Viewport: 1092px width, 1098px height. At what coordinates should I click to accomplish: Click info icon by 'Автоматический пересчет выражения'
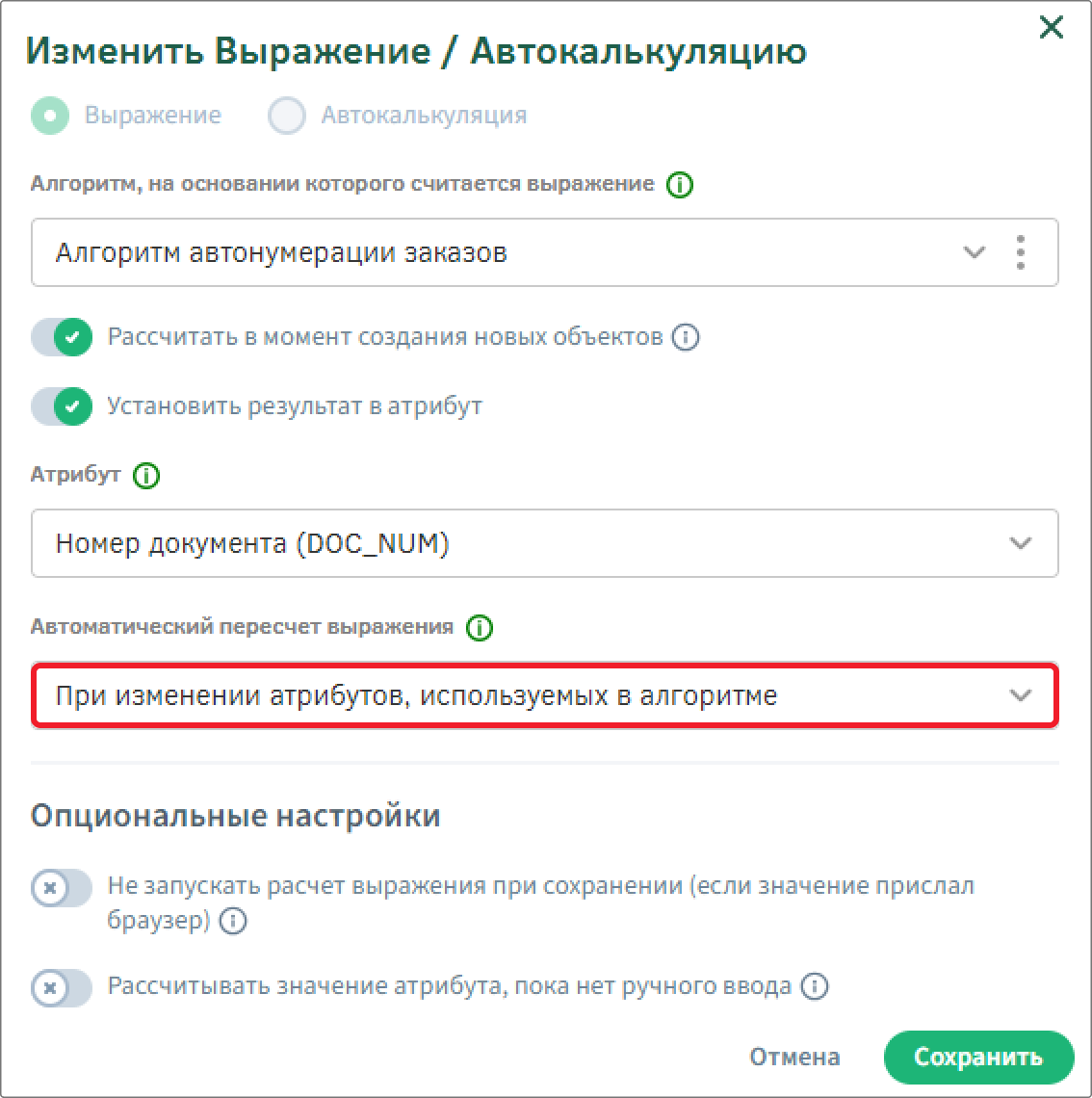(480, 627)
